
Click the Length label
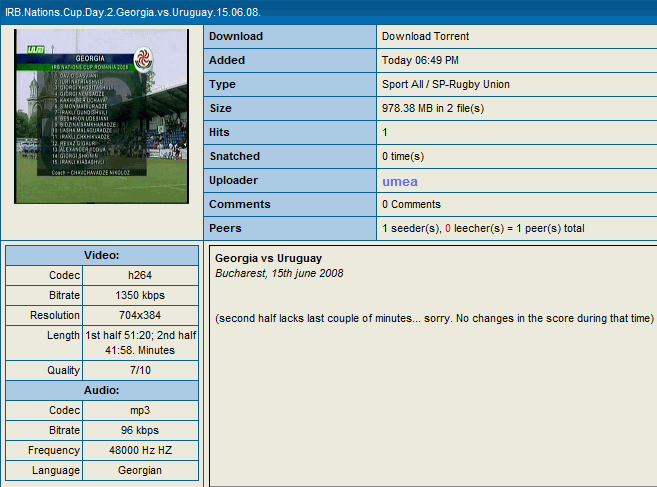click(63, 335)
